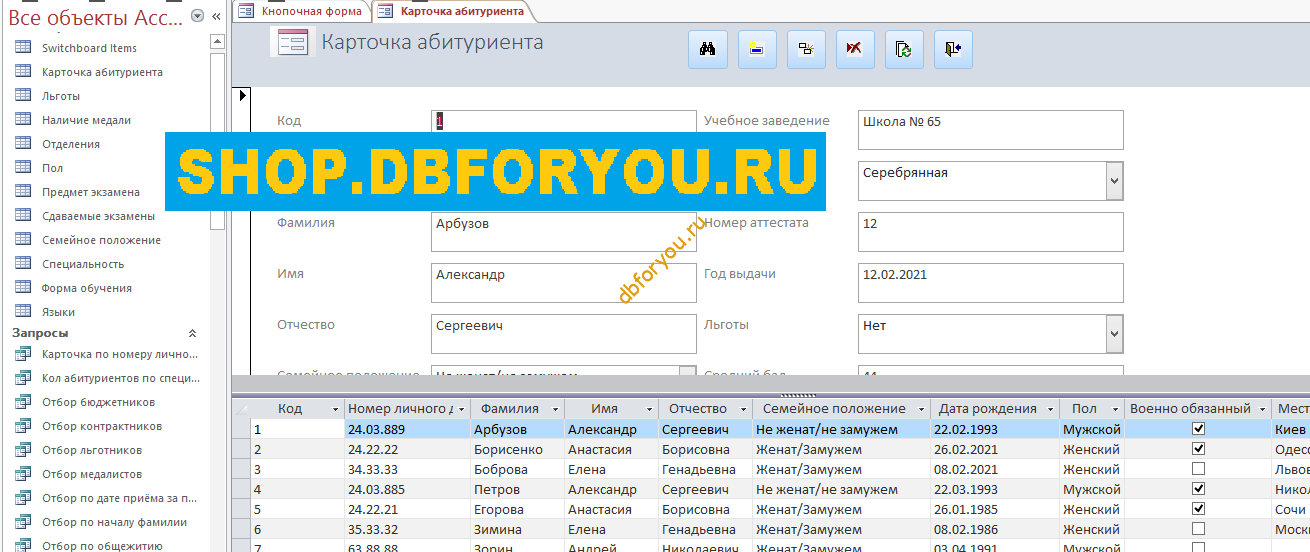Open the Семейное положение column filter dropdown
This screenshot has width=1310, height=552.
point(921,409)
